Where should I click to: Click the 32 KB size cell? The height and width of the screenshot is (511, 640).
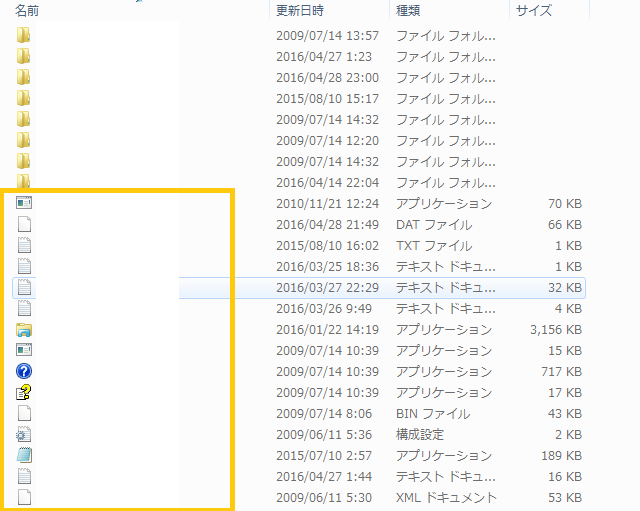pyautogui.click(x=565, y=288)
